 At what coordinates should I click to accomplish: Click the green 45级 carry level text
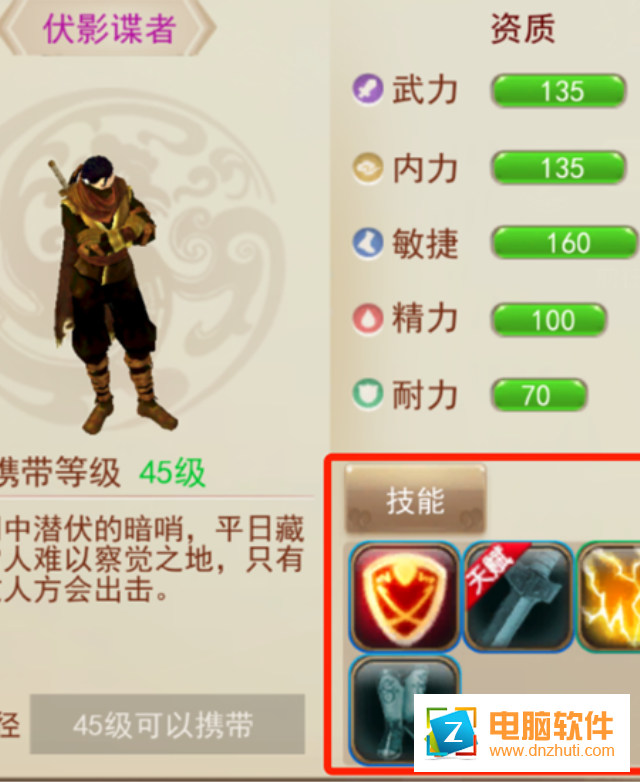[x=172, y=472]
